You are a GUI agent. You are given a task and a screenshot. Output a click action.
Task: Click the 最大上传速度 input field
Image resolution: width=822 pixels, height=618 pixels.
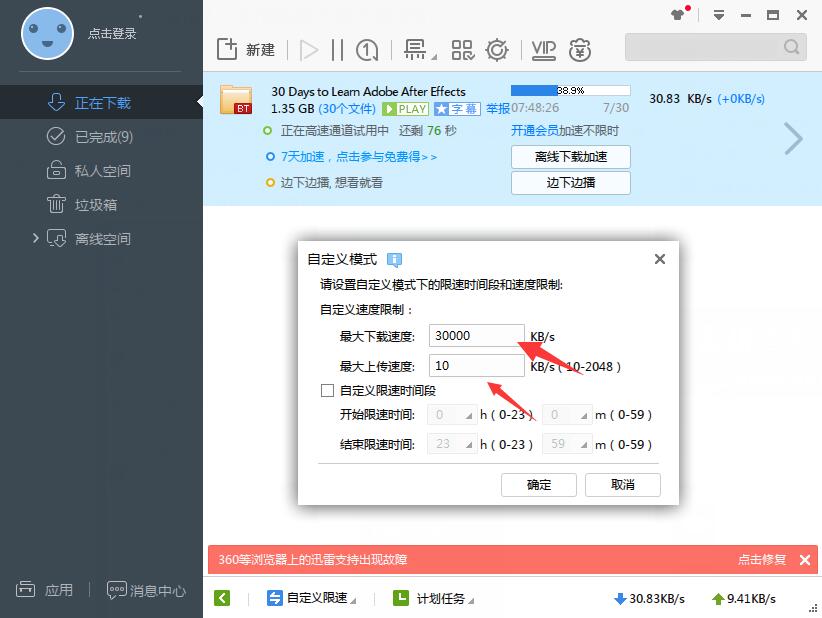pyautogui.click(x=477, y=365)
